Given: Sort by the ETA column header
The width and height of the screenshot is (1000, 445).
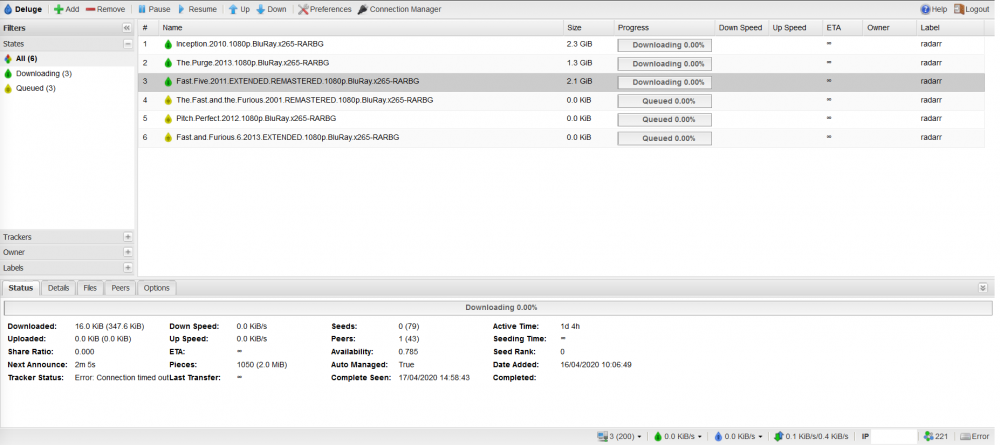Looking at the screenshot, I should pyautogui.click(x=842, y=27).
